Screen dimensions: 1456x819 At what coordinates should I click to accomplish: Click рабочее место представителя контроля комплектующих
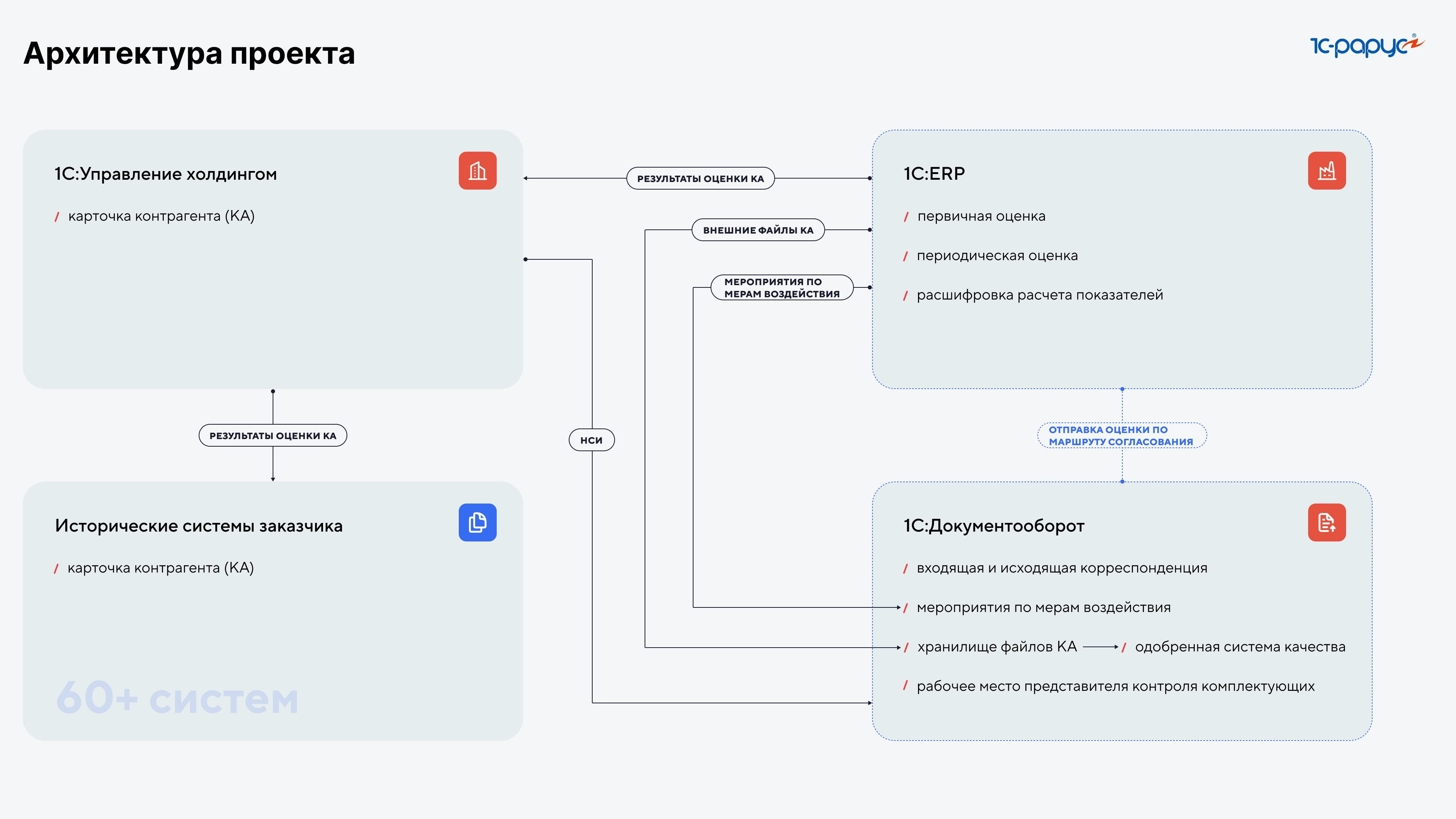click(1115, 686)
